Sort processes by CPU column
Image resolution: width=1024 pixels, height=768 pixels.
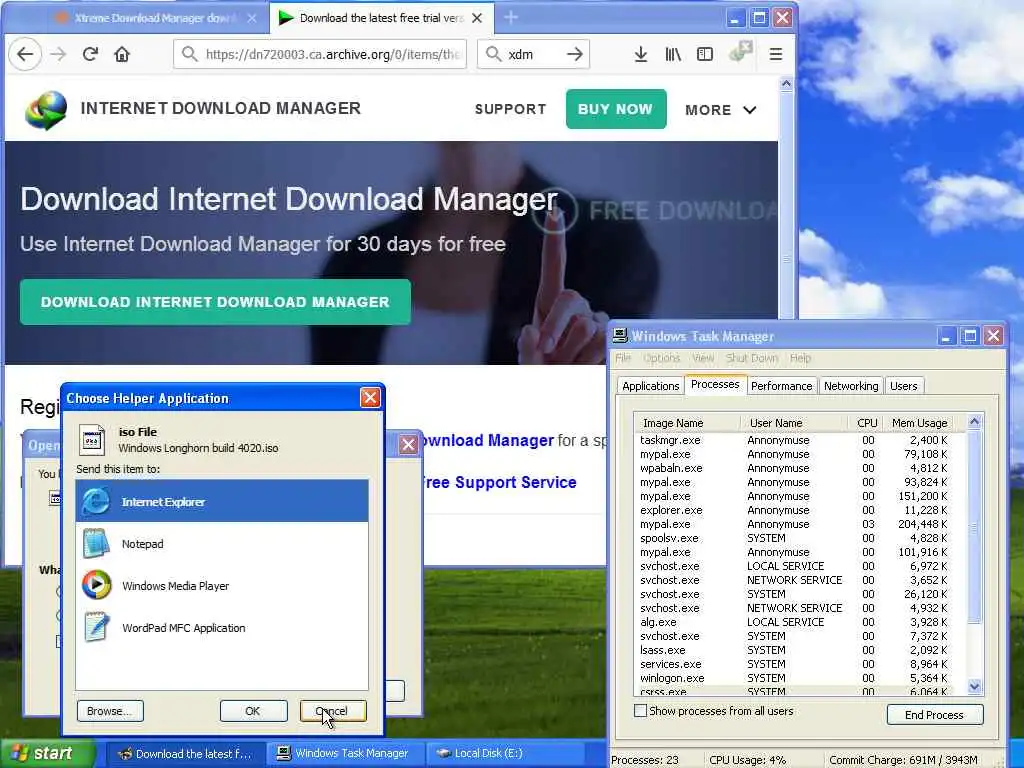tap(867, 423)
